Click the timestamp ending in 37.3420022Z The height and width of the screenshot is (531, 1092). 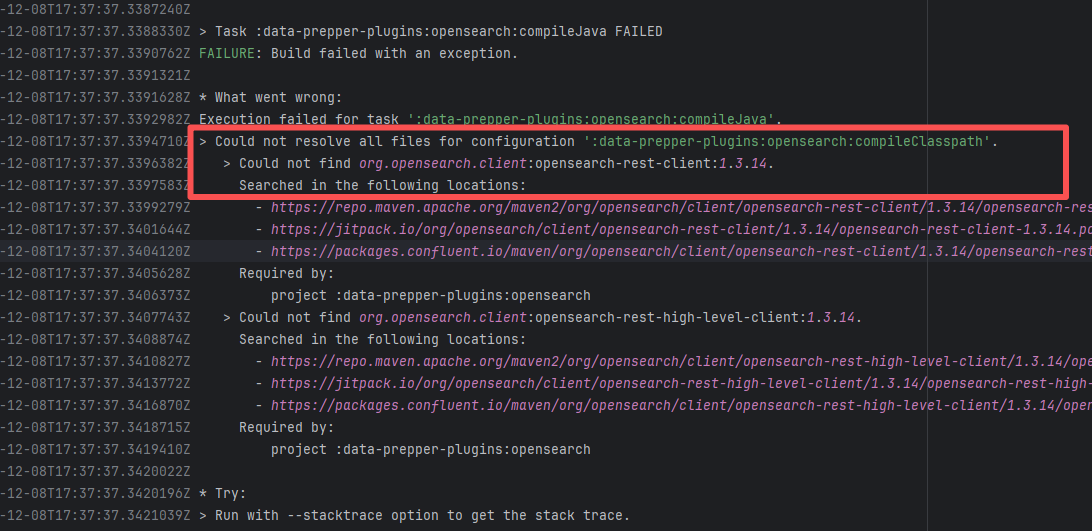coord(95,471)
